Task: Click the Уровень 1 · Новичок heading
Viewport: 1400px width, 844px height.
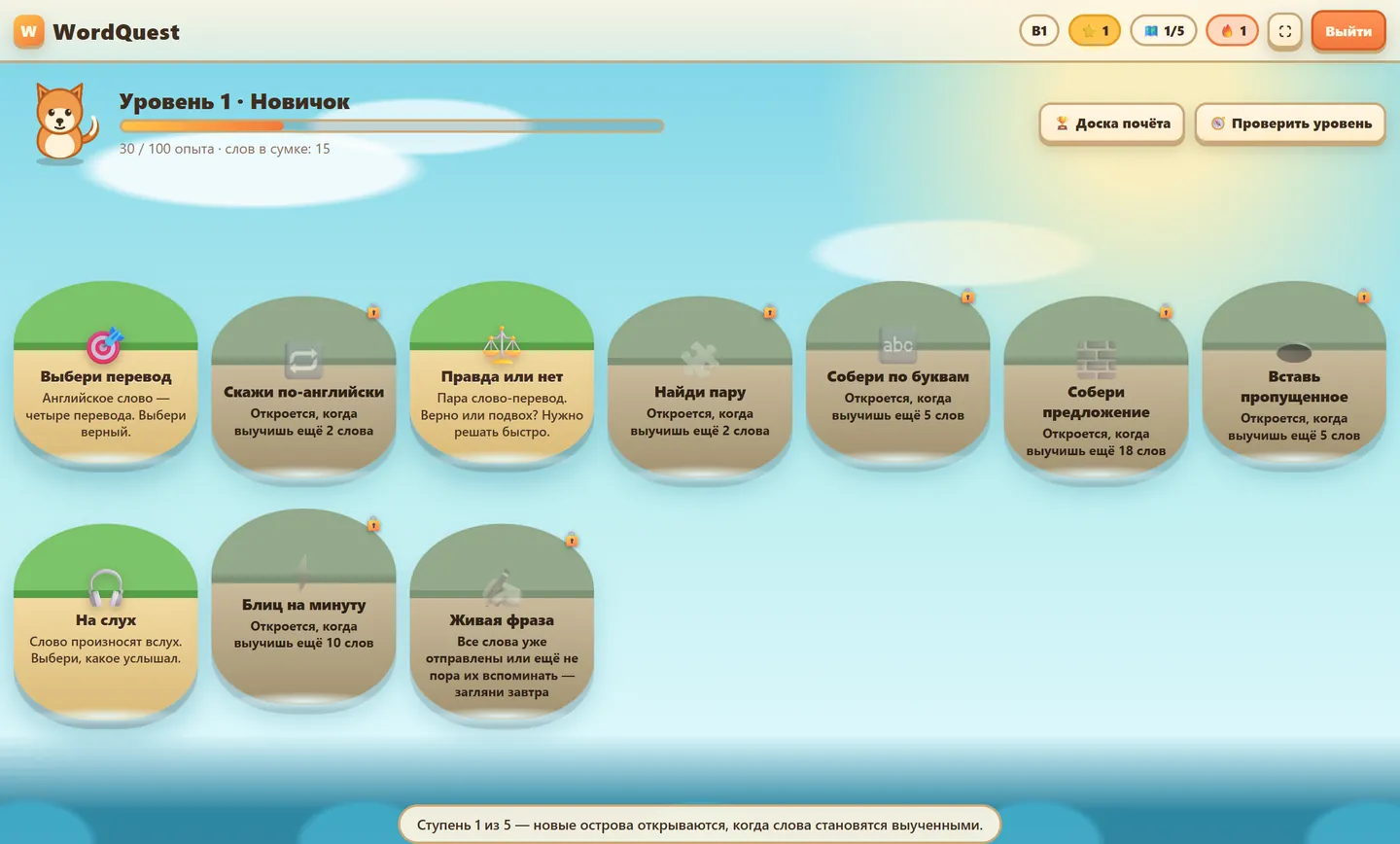Action: [234, 101]
